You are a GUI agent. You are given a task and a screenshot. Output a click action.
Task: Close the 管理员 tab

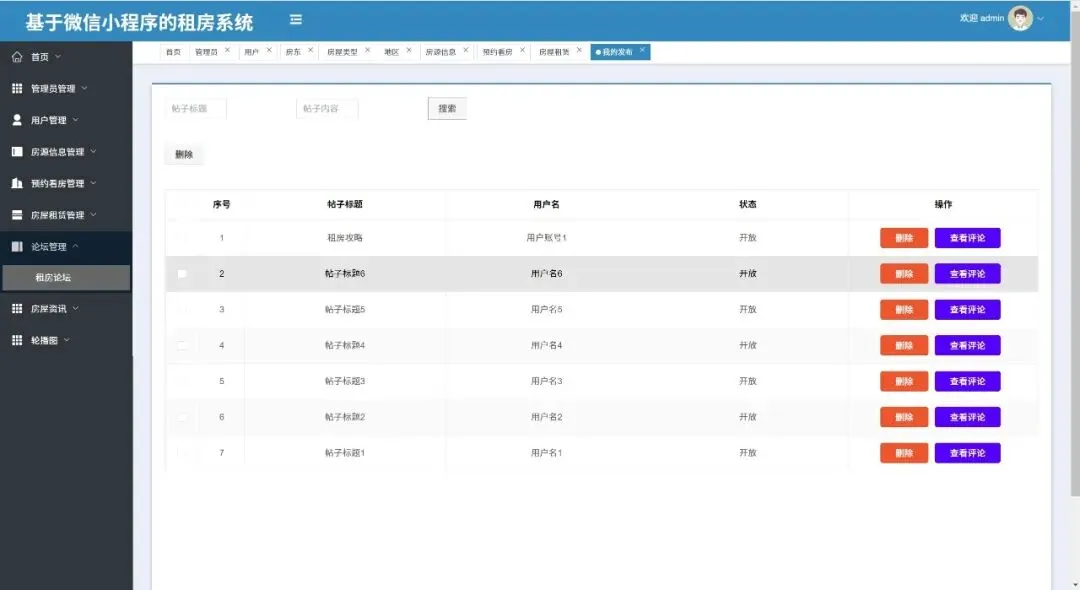[x=227, y=50]
